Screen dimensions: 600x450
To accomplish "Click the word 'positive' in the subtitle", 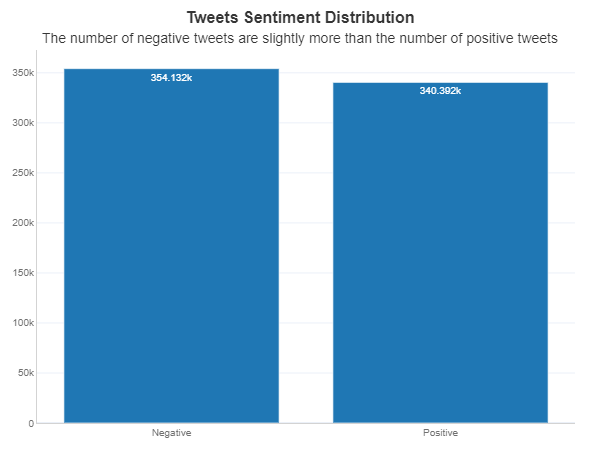I will (489, 38).
